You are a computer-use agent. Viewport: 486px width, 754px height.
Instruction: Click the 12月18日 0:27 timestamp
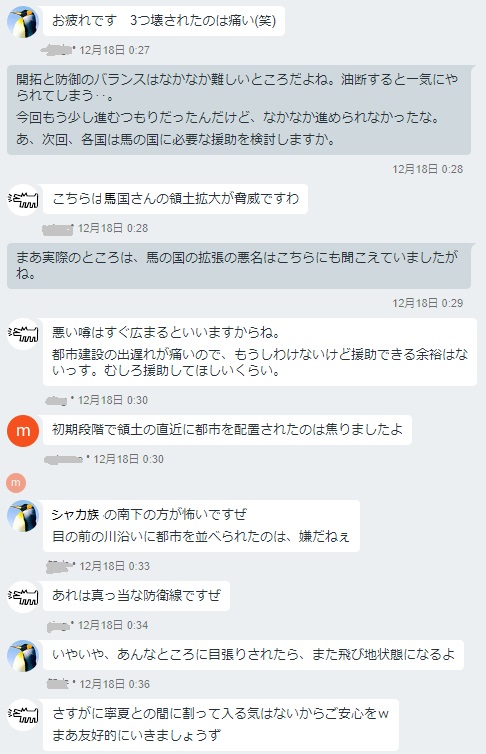pos(114,50)
